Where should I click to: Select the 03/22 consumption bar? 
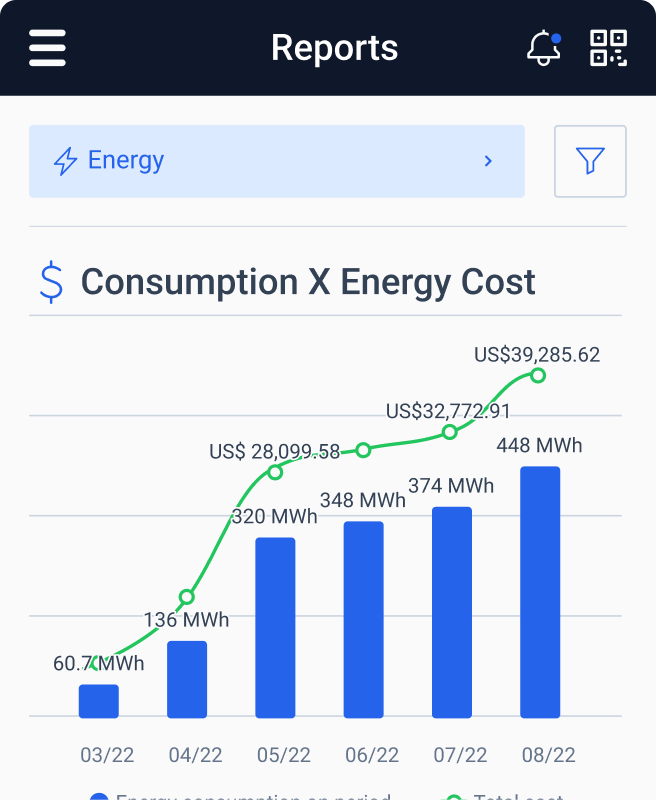click(x=99, y=701)
